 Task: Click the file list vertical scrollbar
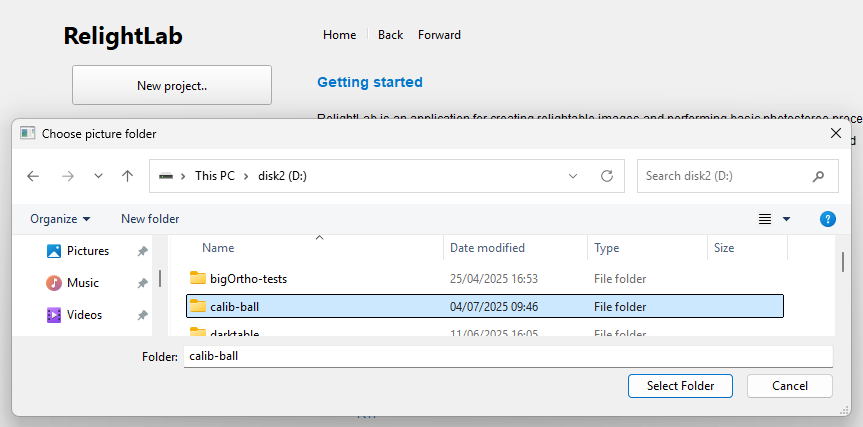[843, 262]
